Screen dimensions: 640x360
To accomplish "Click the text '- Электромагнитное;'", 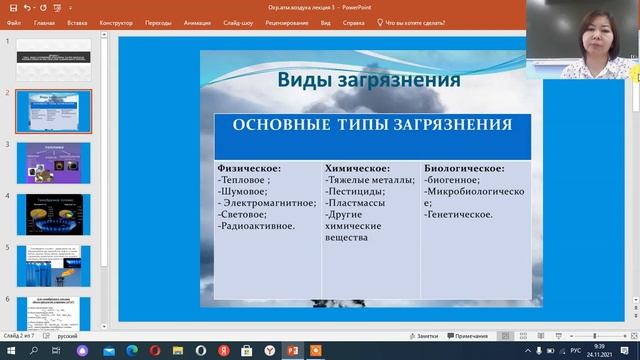I will pos(267,203).
